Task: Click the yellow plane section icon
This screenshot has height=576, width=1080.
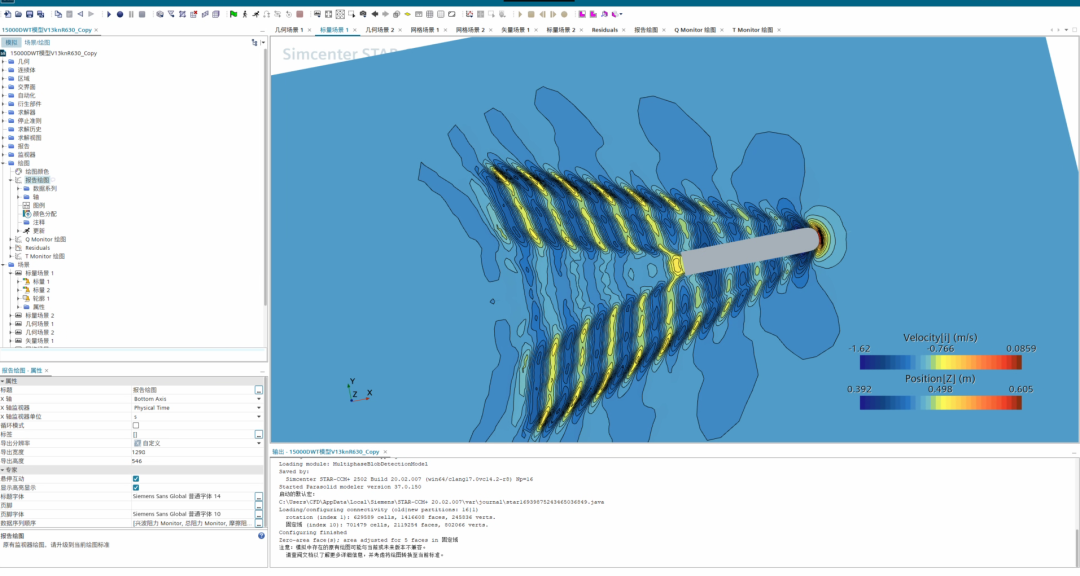Action: coord(408,14)
